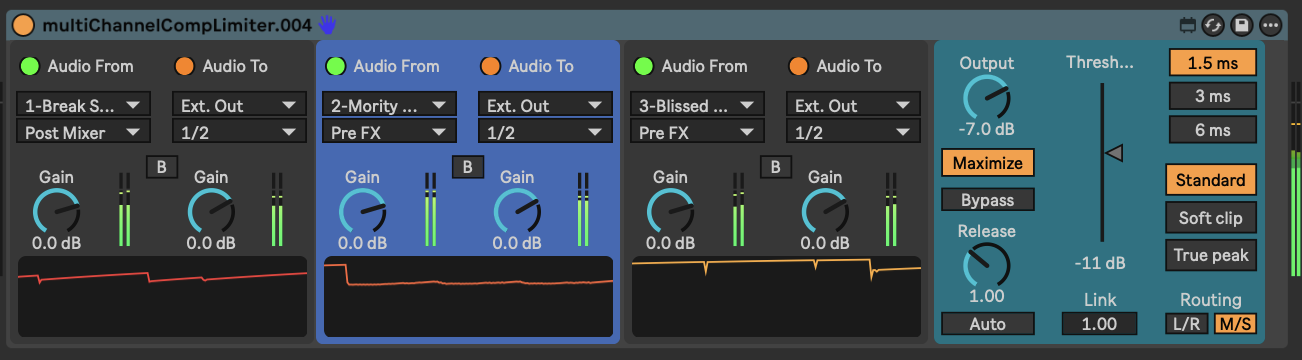
Task: Switch the Auto release toggle
Action: pyautogui.click(x=987, y=324)
